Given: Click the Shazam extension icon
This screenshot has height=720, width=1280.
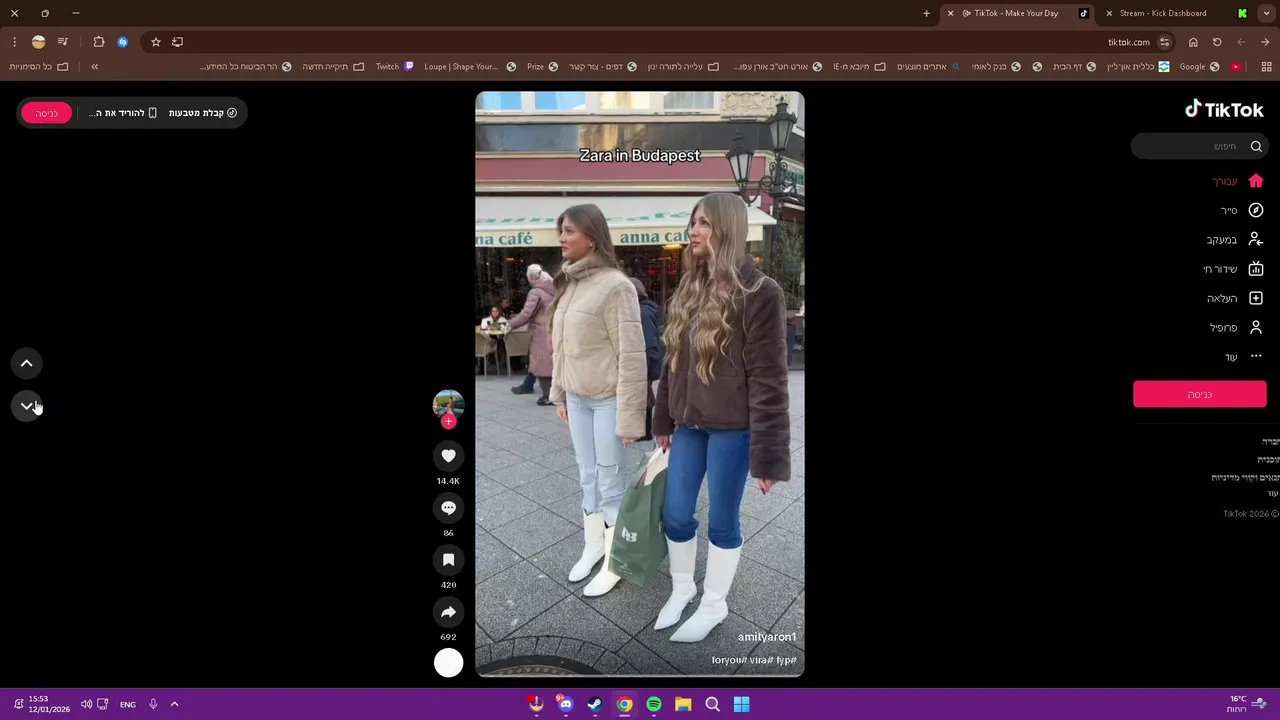Looking at the screenshot, I should (x=123, y=42).
